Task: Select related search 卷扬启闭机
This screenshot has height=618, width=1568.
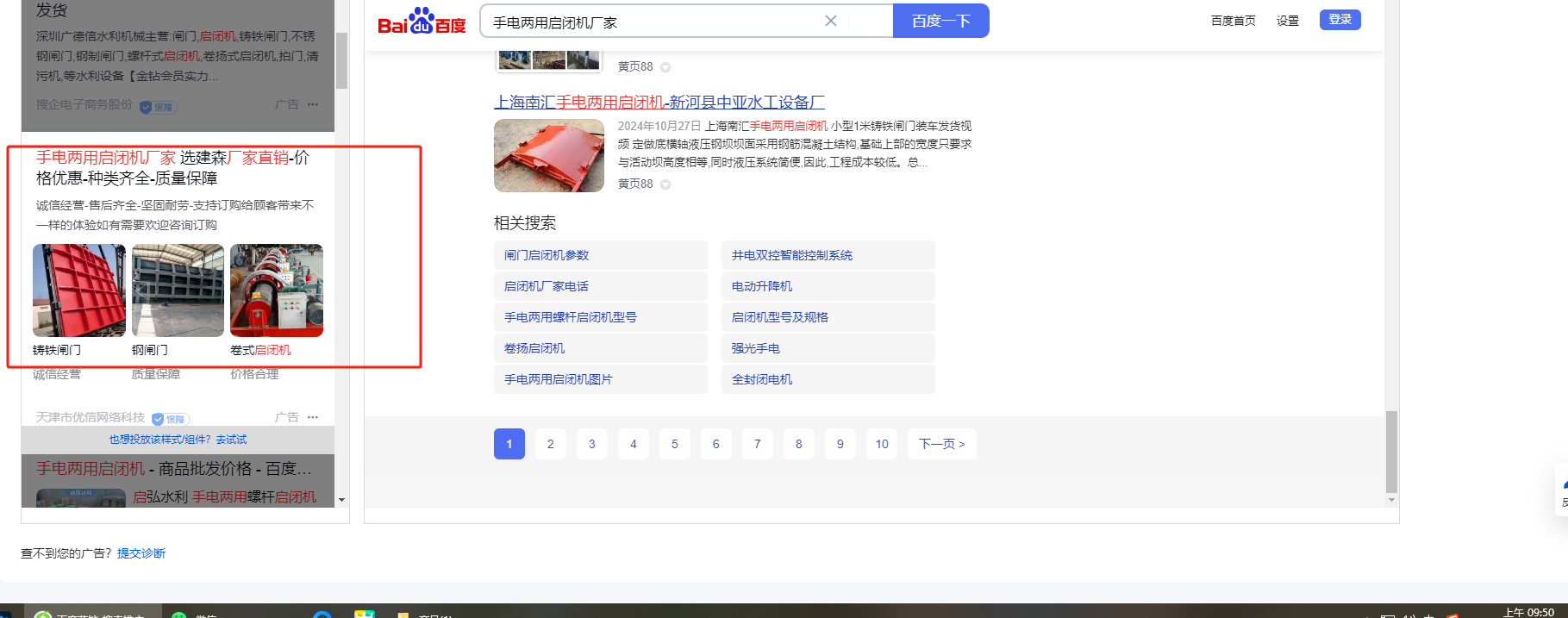Action: click(601, 348)
